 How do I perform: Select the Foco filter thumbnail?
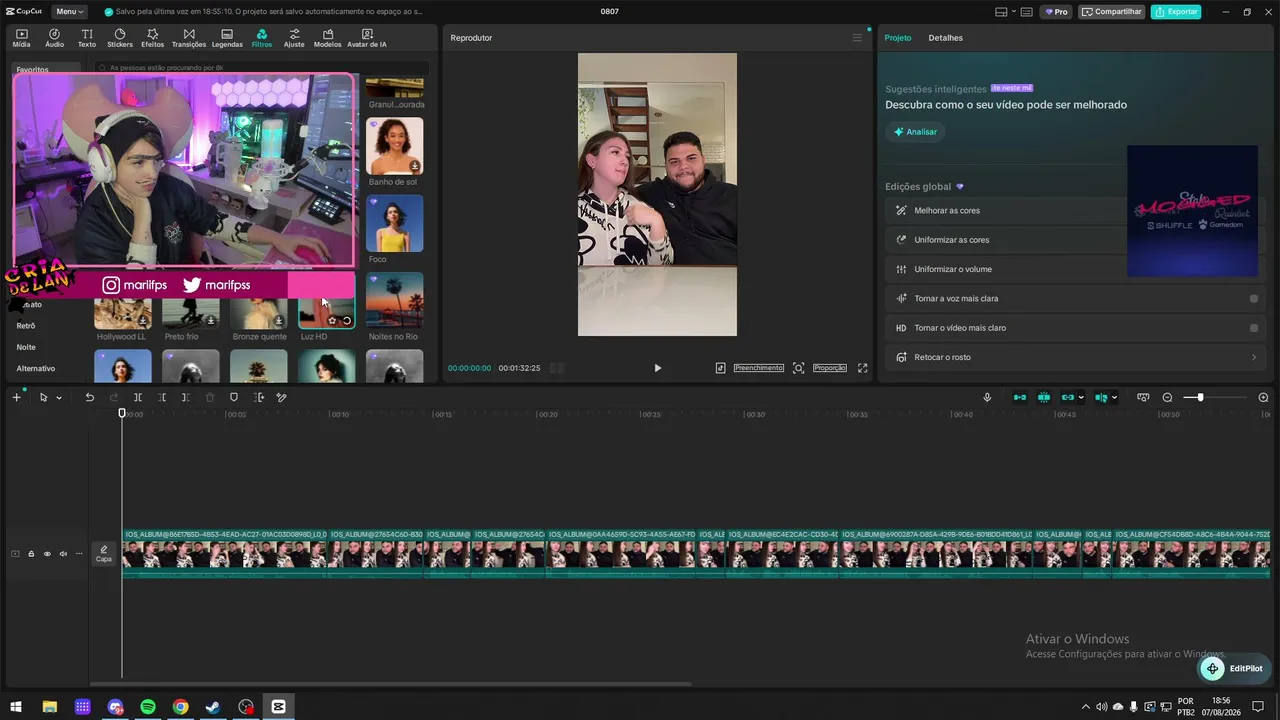395,223
